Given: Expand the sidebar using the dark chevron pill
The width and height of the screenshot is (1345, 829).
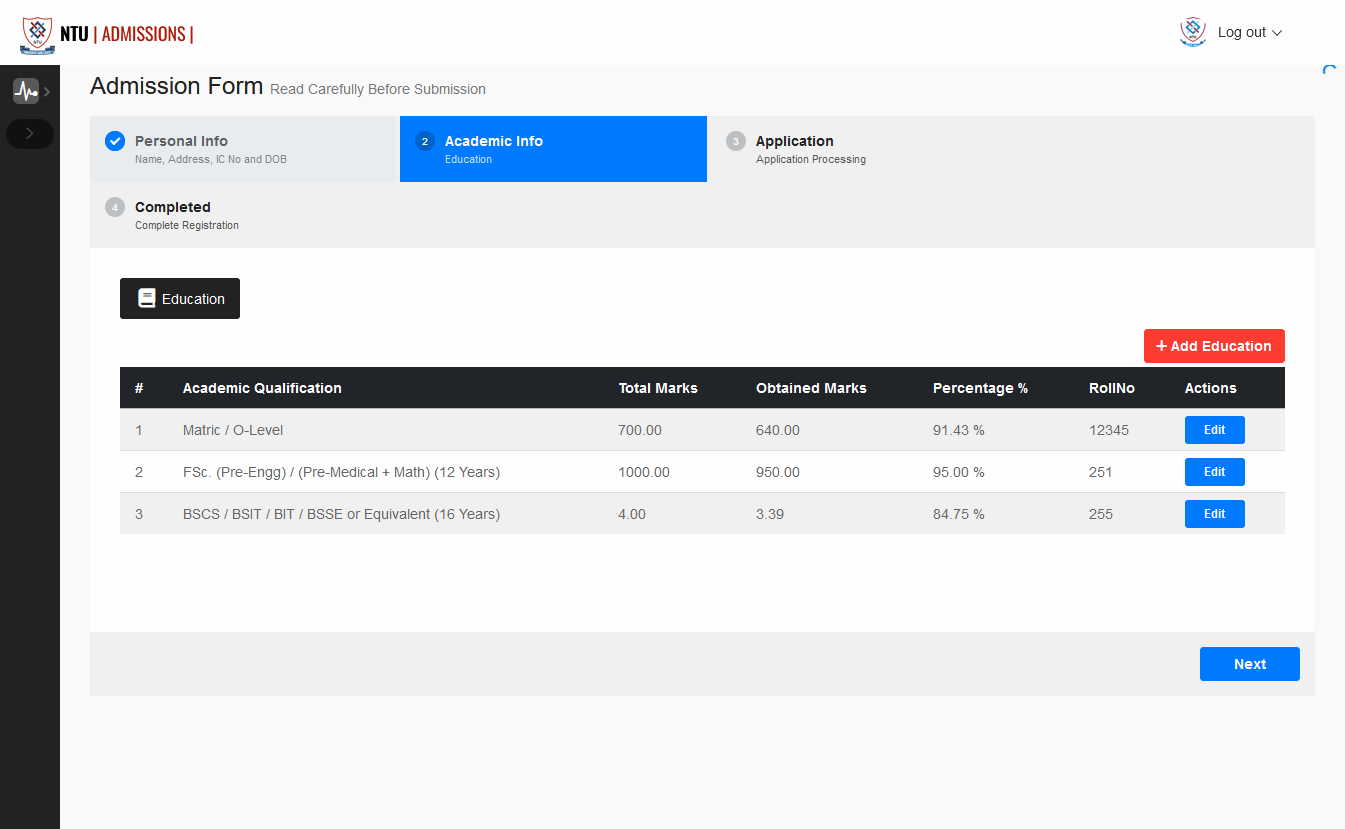Looking at the screenshot, I should point(30,133).
